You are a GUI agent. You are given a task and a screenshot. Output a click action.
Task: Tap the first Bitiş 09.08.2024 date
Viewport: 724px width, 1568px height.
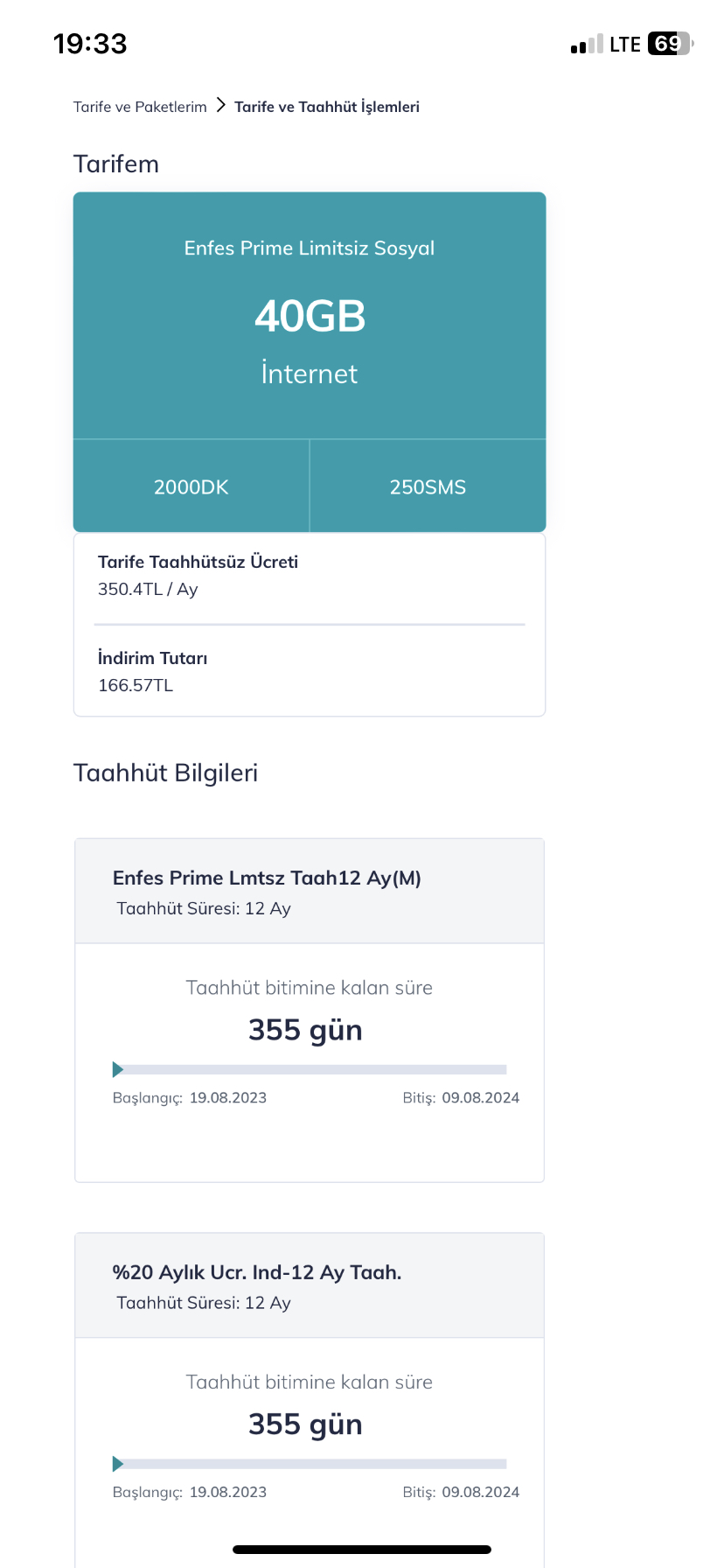point(461,1098)
